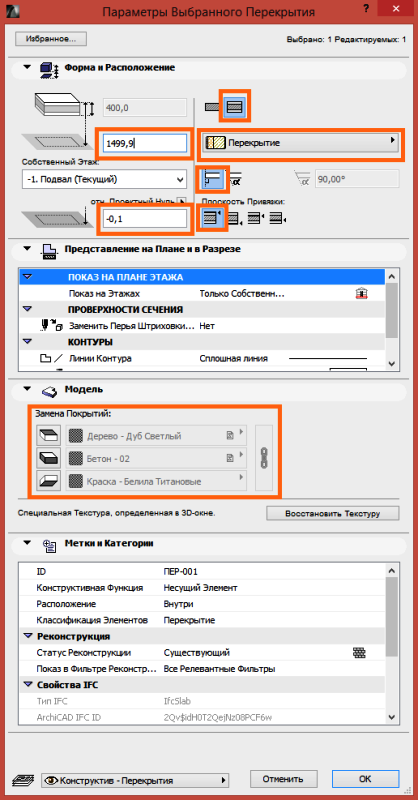Click the Статус Реконструкции brick icon

(360, 652)
